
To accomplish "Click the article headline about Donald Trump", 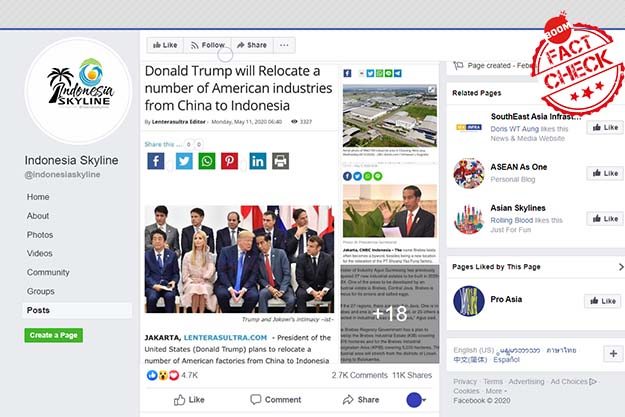I will pyautogui.click(x=238, y=88).
